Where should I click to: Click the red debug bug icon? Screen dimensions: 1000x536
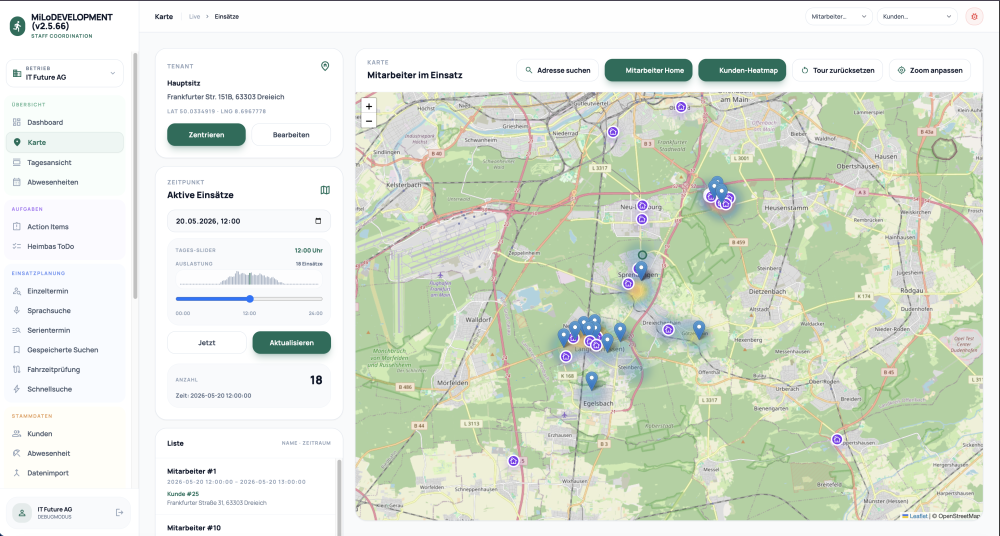click(974, 17)
